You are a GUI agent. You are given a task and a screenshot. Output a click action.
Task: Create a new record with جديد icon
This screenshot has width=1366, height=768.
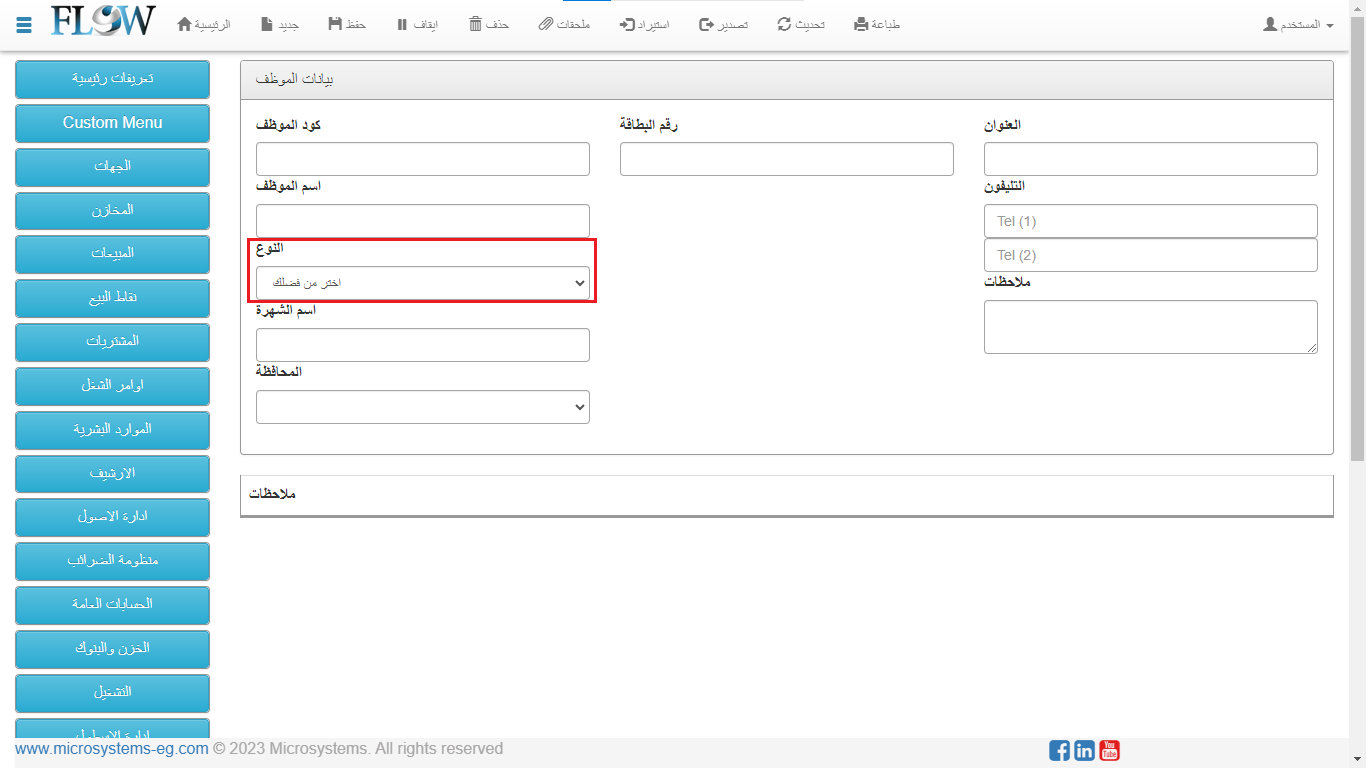click(267, 24)
